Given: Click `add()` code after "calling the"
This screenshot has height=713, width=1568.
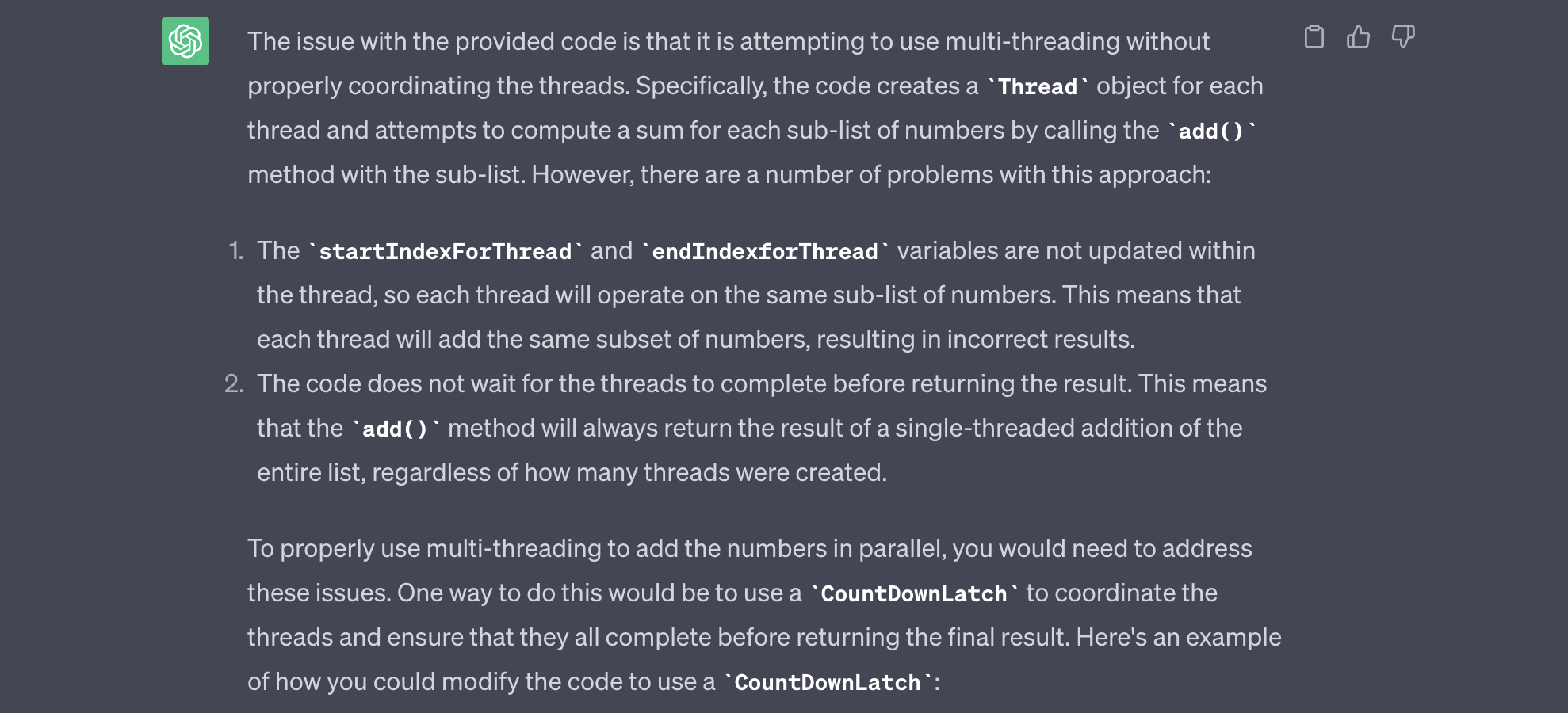Looking at the screenshot, I should click(1211, 131).
